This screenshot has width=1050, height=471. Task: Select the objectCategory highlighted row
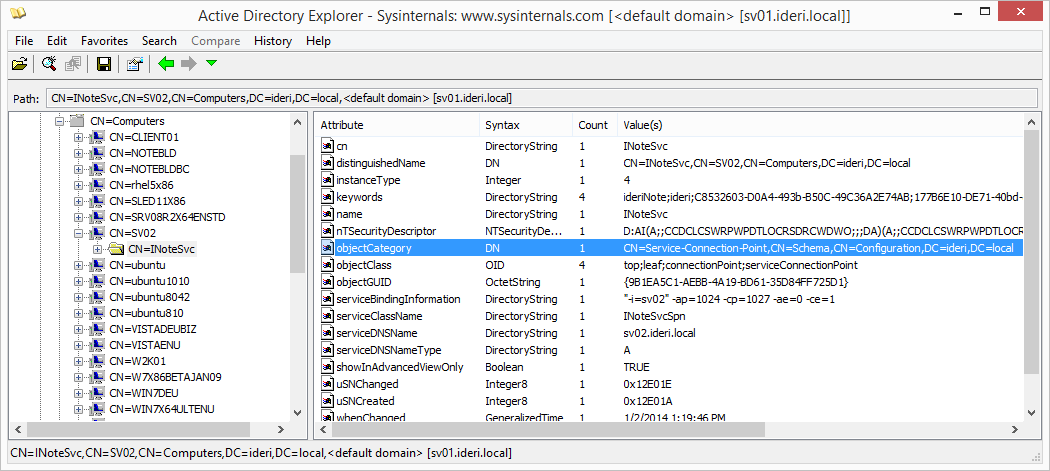(670, 249)
